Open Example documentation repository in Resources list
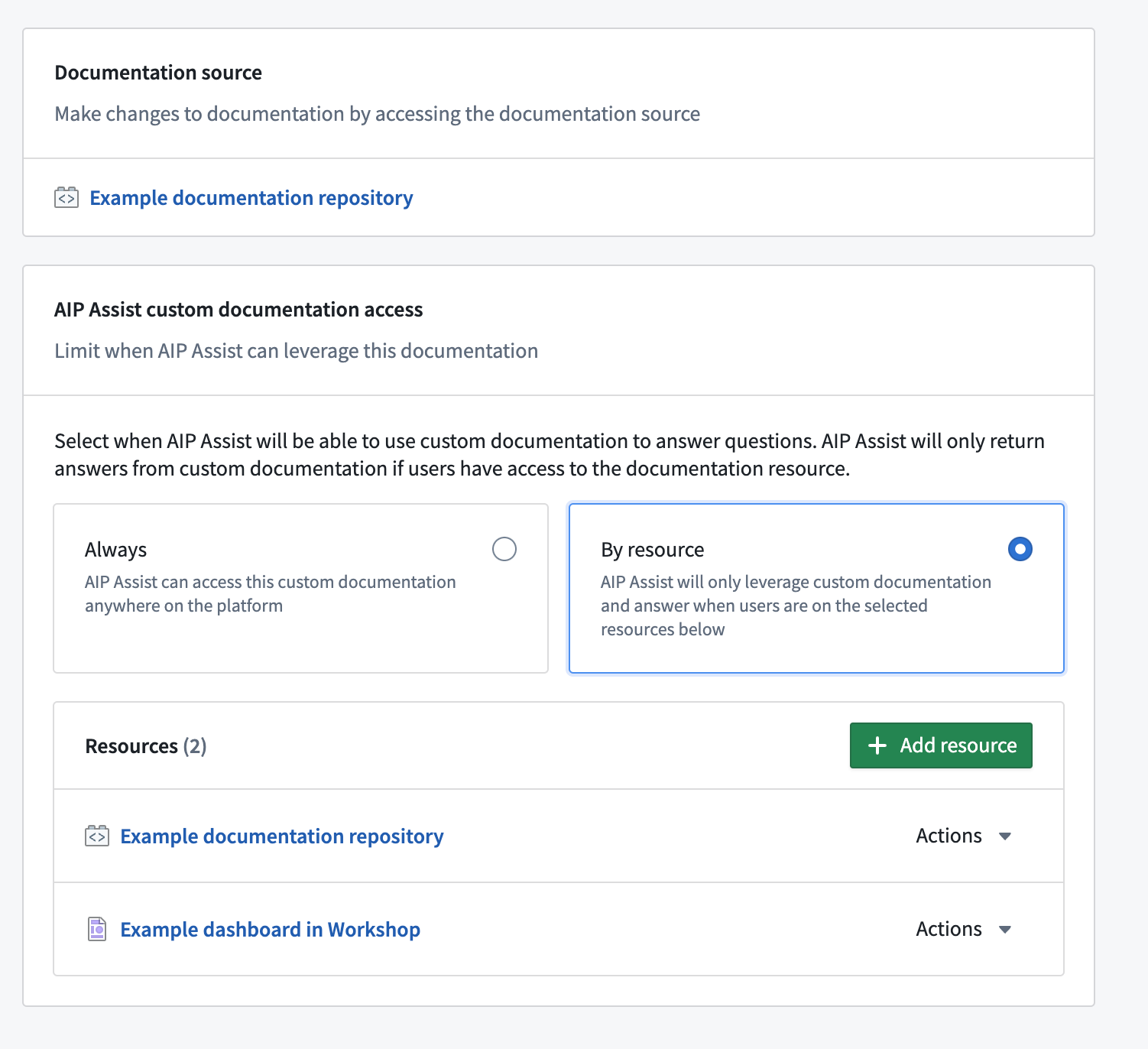Viewport: 1148px width, 1049px height. coord(282,836)
